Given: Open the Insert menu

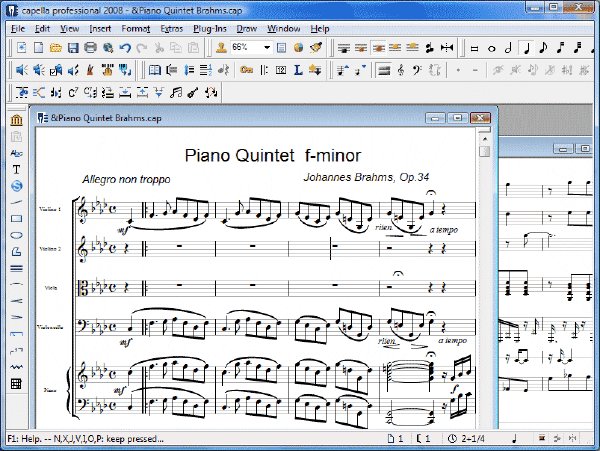Looking at the screenshot, I should (100, 29).
